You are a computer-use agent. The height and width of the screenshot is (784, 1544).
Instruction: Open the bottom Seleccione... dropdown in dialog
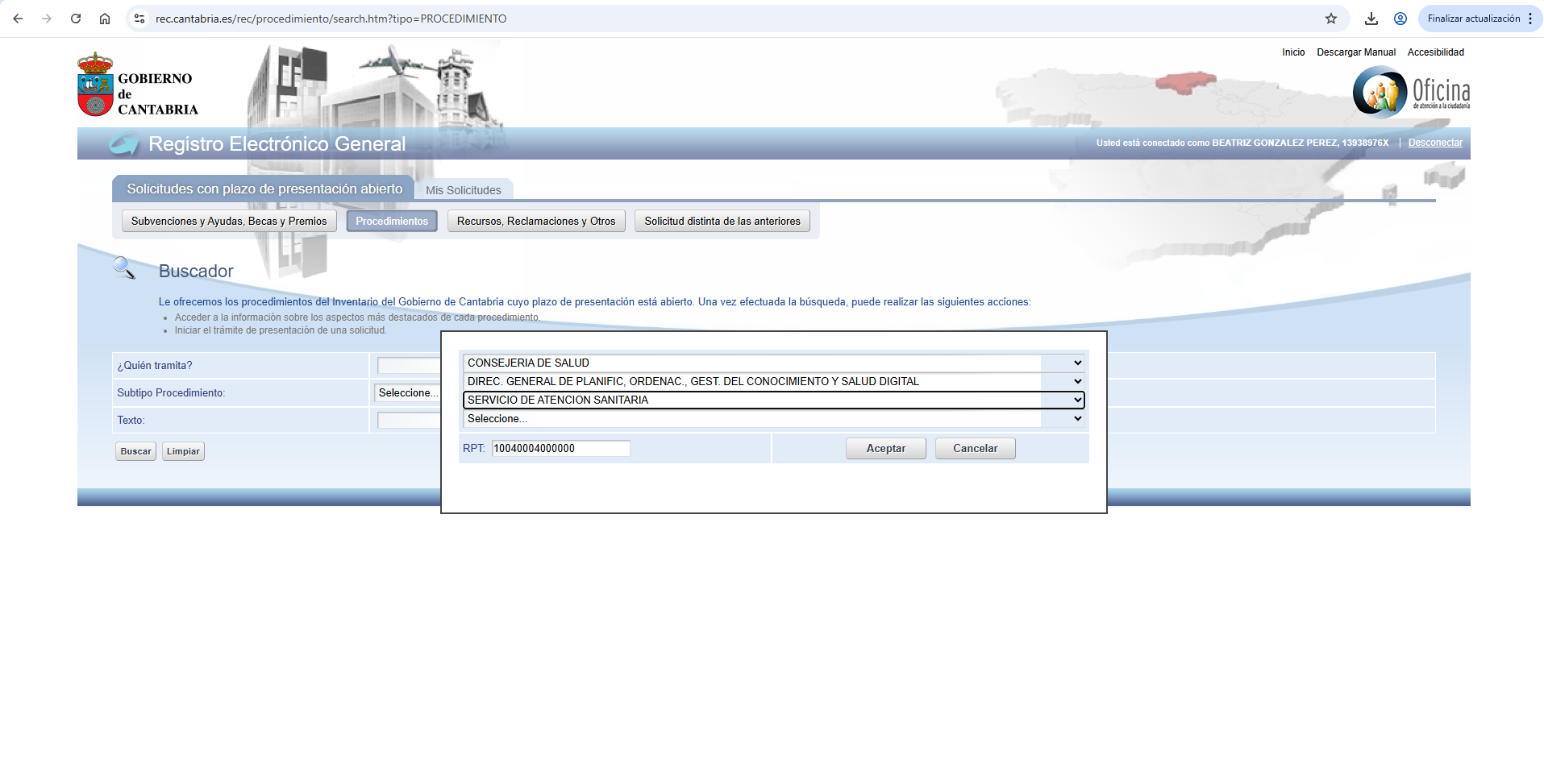point(773,419)
